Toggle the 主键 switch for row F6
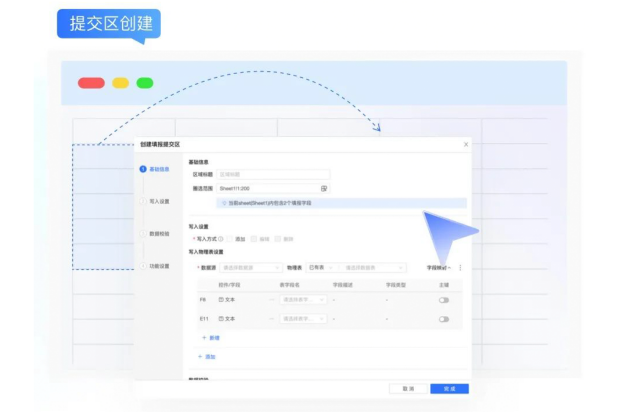 [x=443, y=300]
